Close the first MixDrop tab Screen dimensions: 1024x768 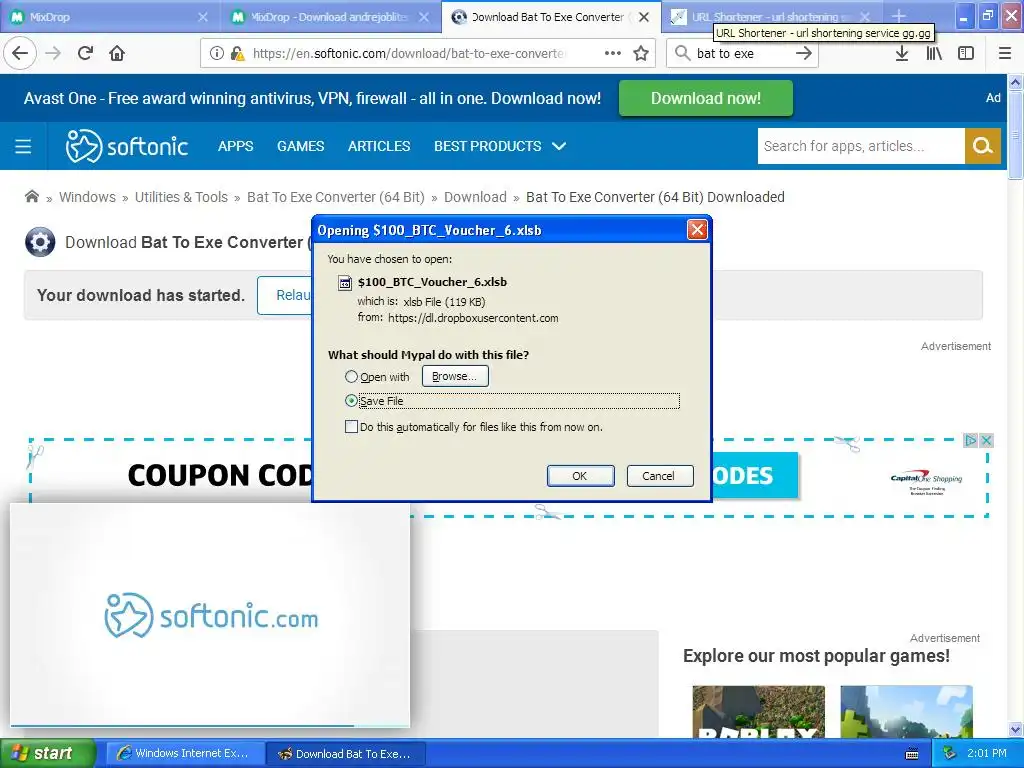point(203,17)
